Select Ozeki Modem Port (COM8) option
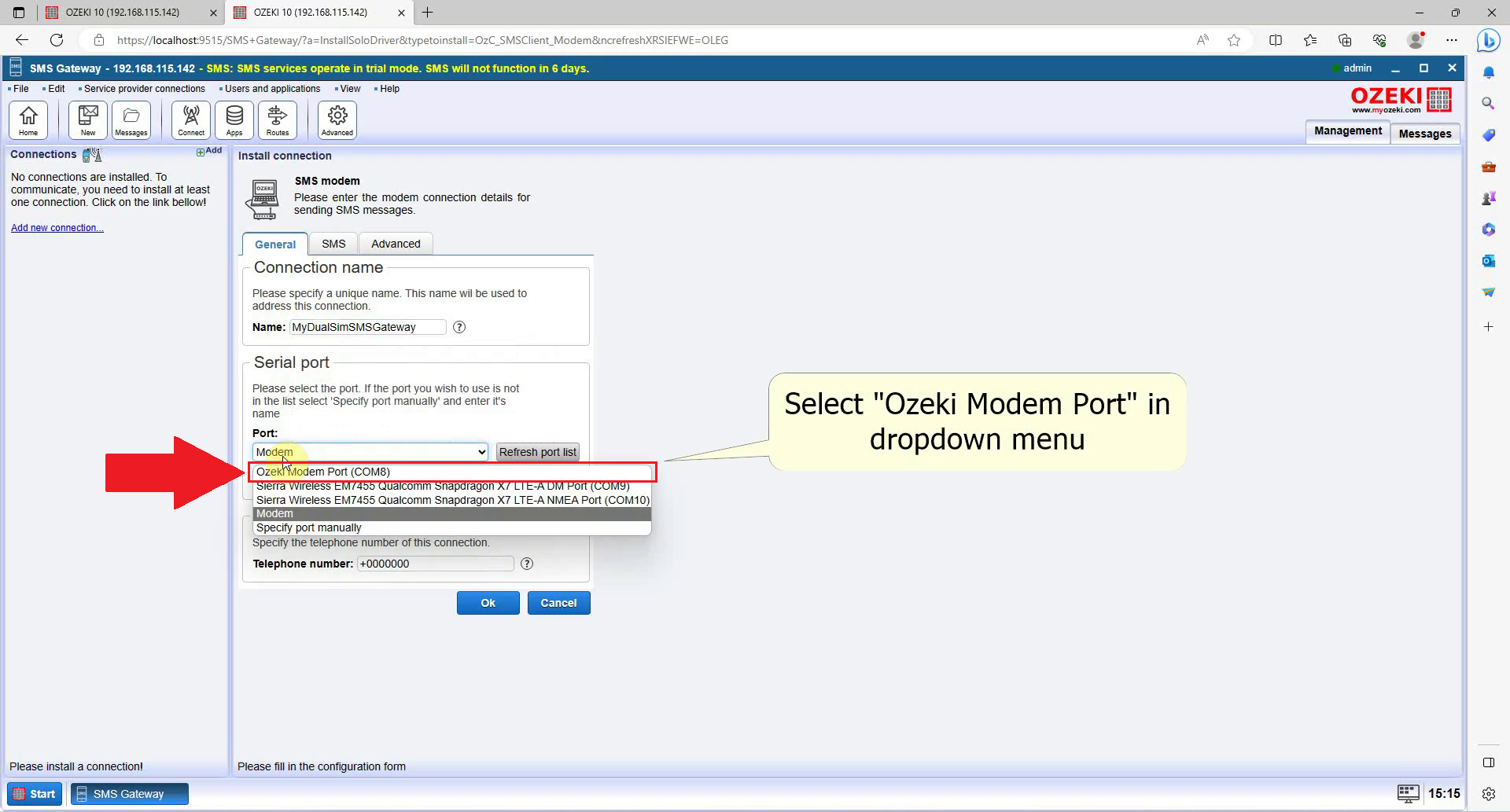The image size is (1510, 812). [452, 472]
